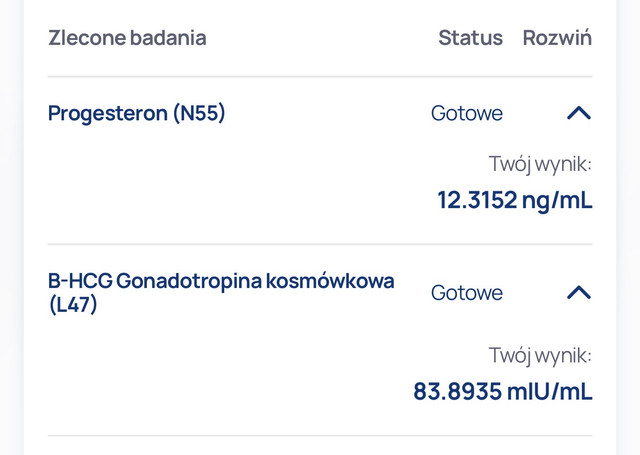
Task: Click Twój wynik label under Progesteron
Action: pos(540,164)
